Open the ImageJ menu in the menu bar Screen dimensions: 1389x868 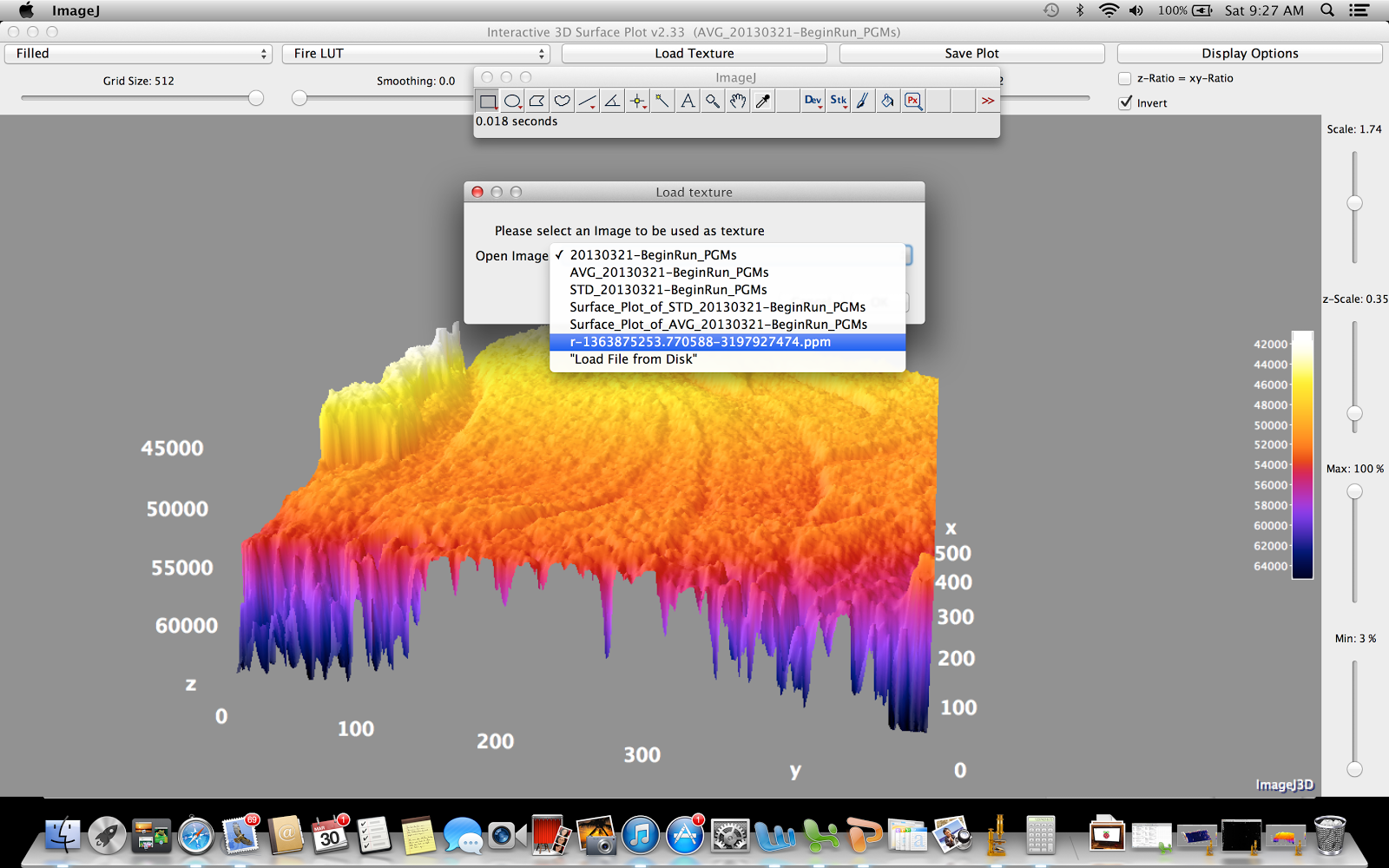click(76, 10)
